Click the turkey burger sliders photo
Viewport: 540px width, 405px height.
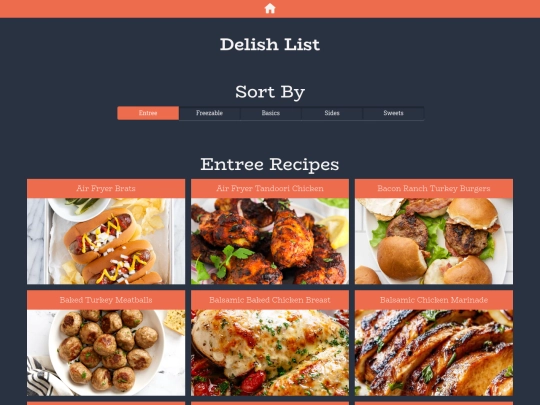434,241
